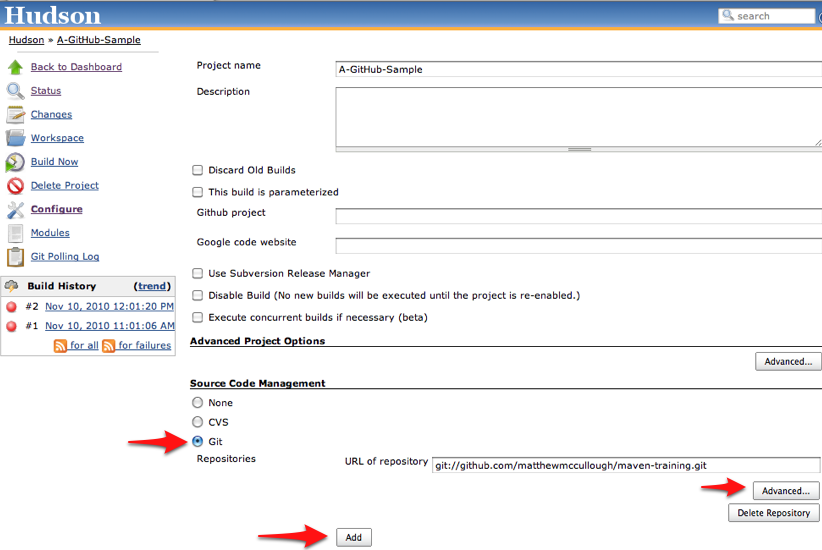Open the 'for all' RSS feed link

coord(84,346)
